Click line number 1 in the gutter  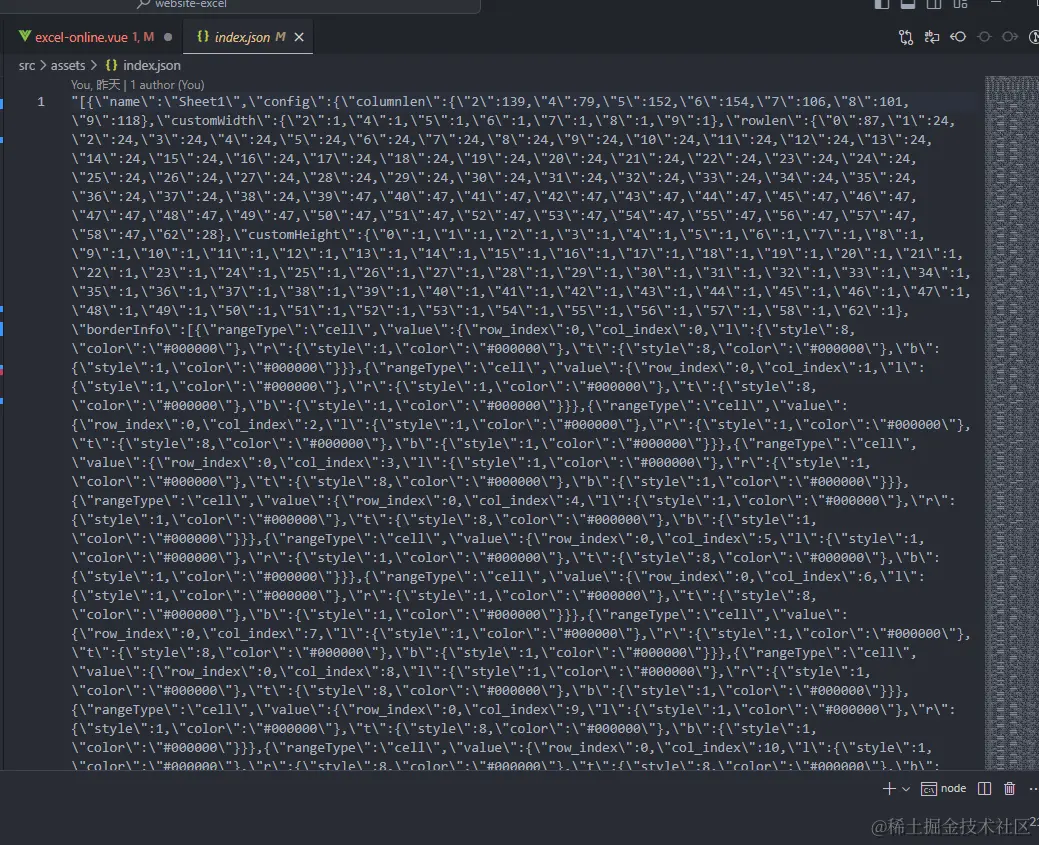click(41, 102)
